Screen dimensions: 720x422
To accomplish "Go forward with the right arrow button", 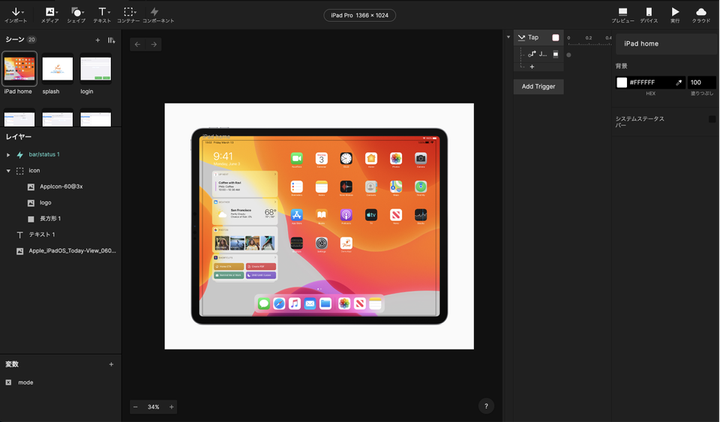I will (154, 45).
